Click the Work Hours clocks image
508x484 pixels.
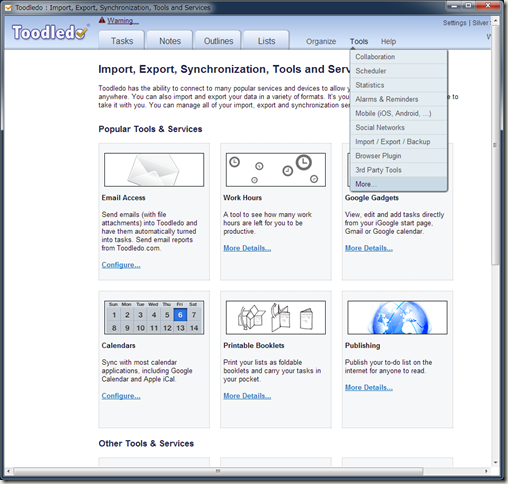pyautogui.click(x=276, y=170)
